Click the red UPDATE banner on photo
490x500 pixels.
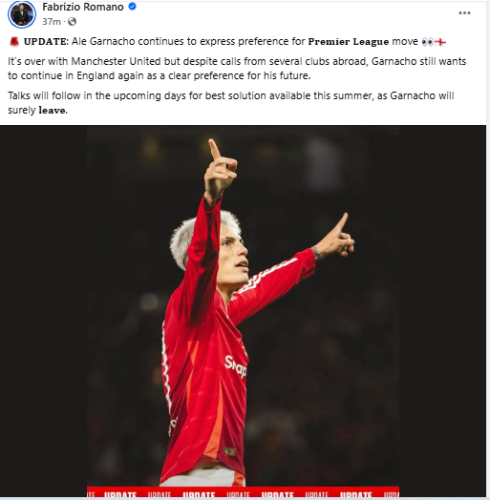pyautogui.click(x=243, y=492)
